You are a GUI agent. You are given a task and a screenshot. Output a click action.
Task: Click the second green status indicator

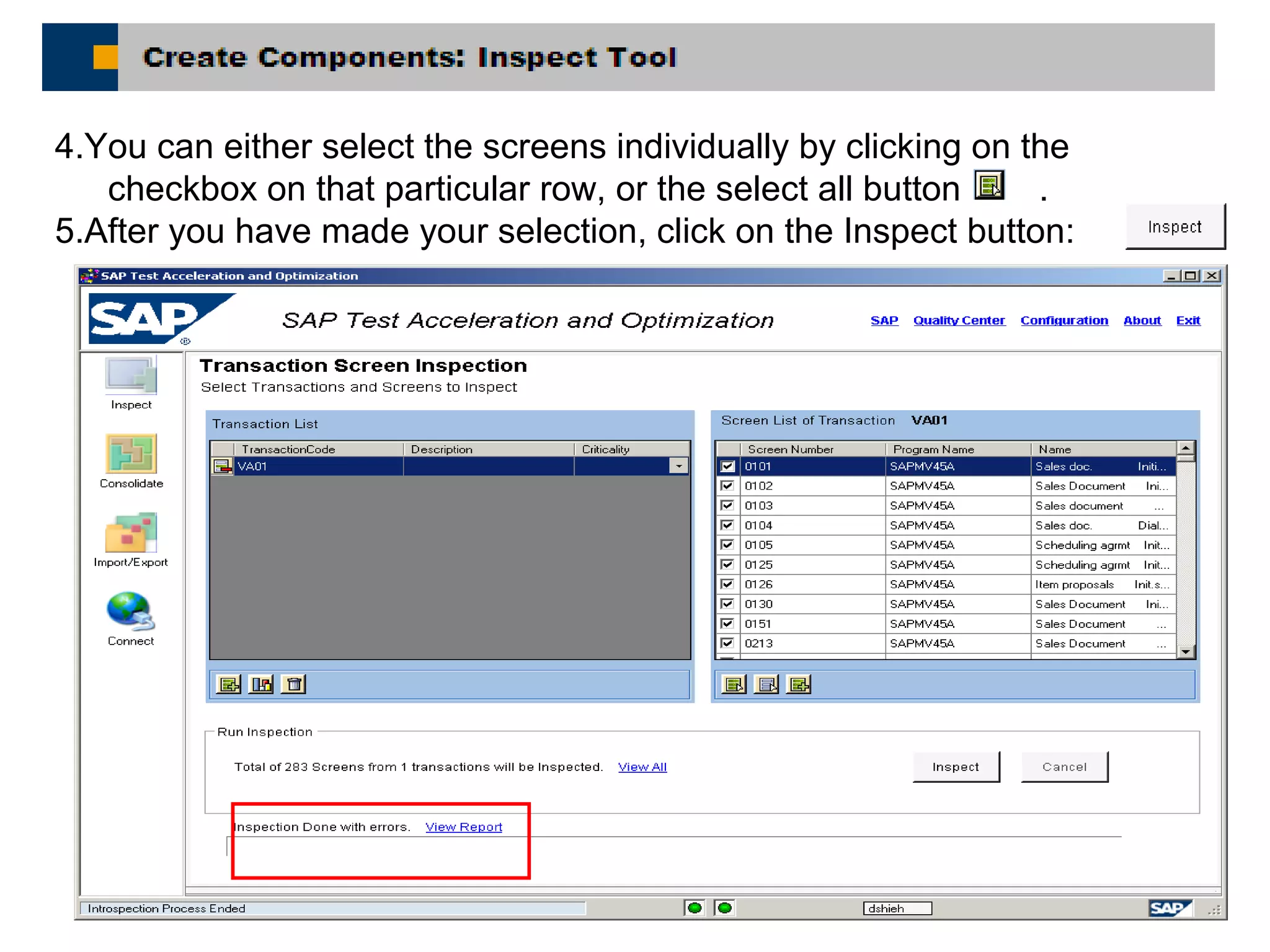[724, 908]
